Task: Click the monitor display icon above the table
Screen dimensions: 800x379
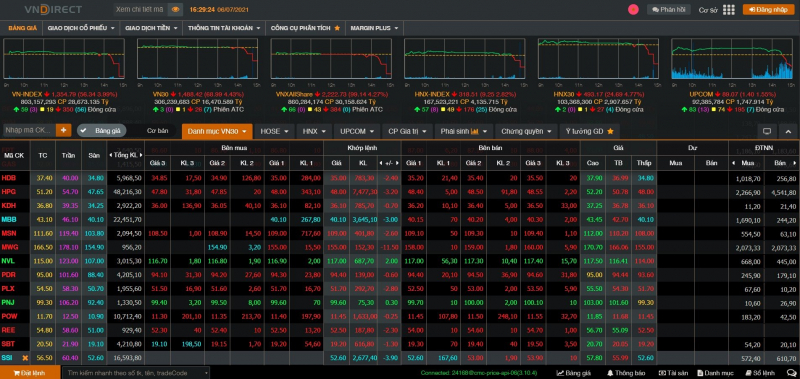Action: pos(766,131)
